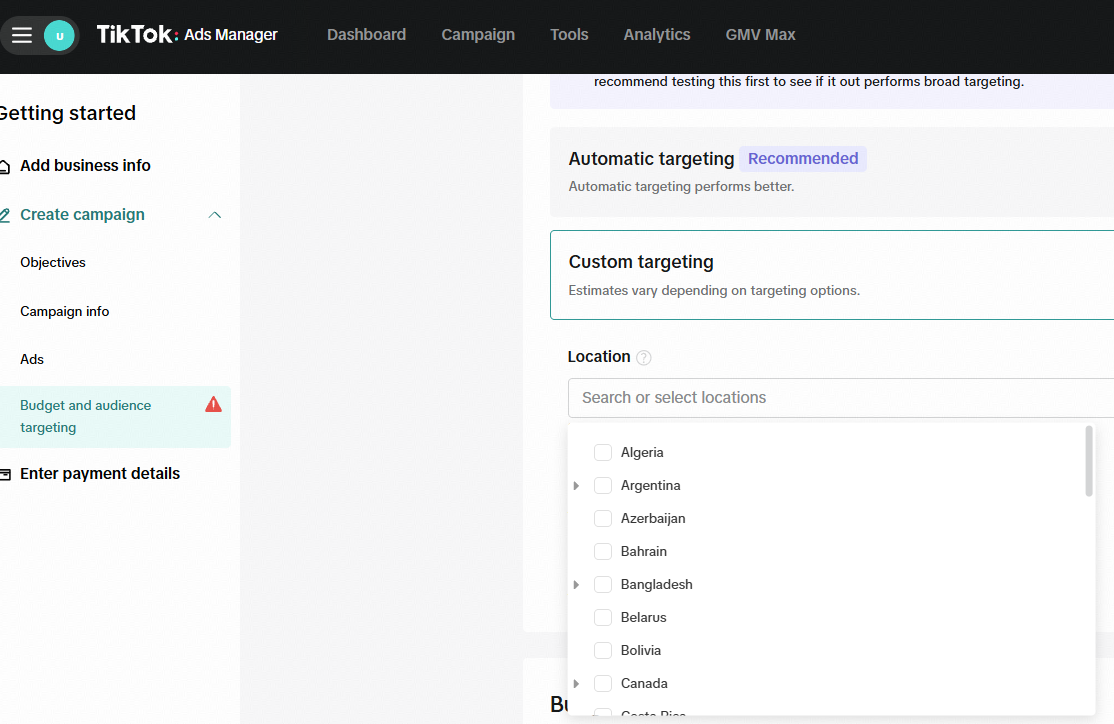Expand the Bangladesh sub-locations arrow
Viewport: 1114px width, 724px height.
click(576, 585)
